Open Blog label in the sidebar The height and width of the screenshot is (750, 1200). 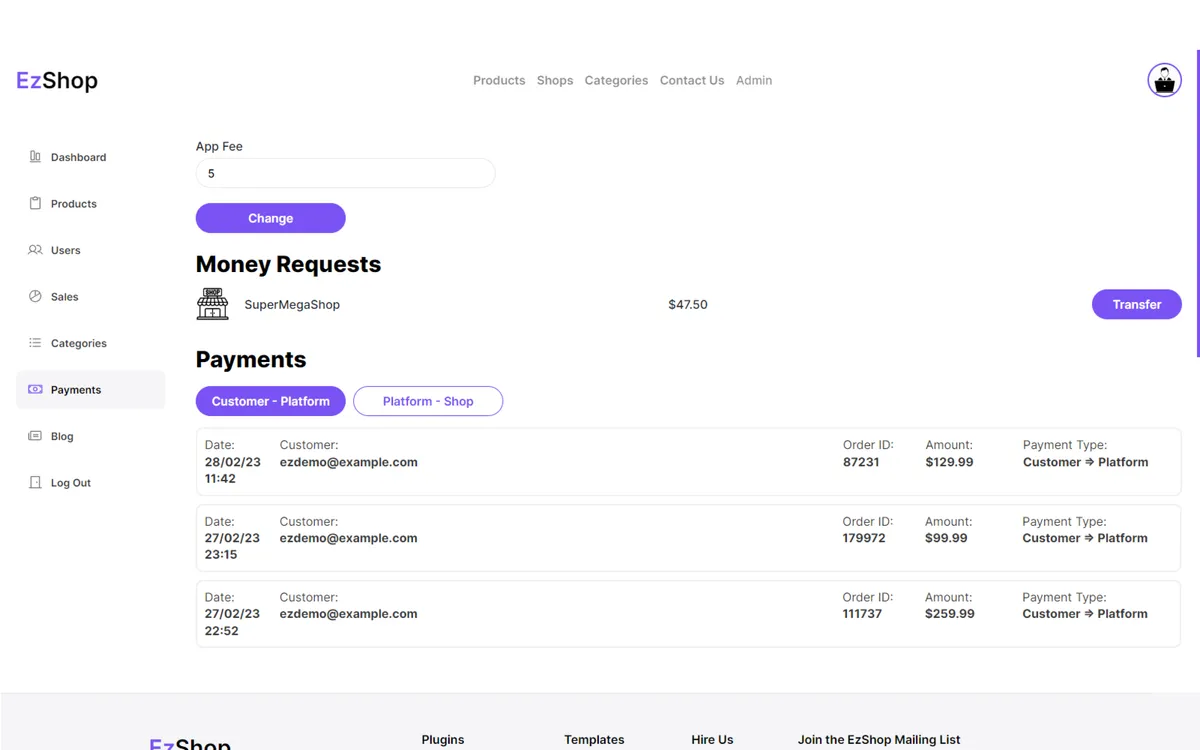62,436
